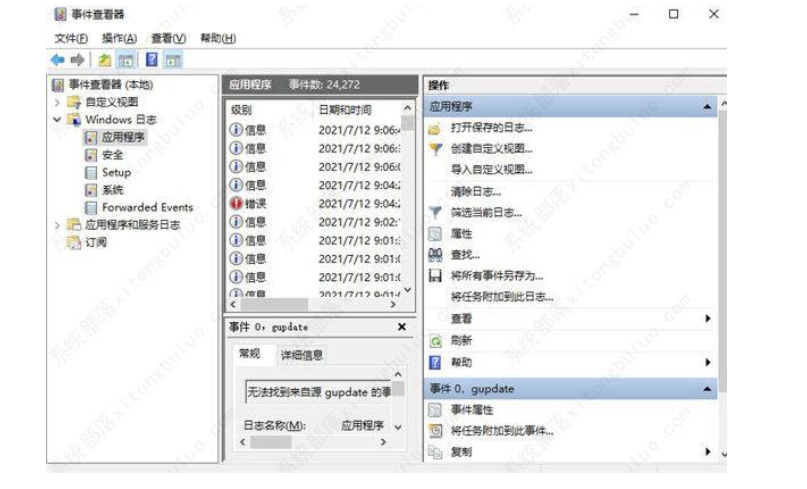Viewport: 807px width, 489px height.
Task: Expand the 查看 submenu arrow
Action: (708, 319)
